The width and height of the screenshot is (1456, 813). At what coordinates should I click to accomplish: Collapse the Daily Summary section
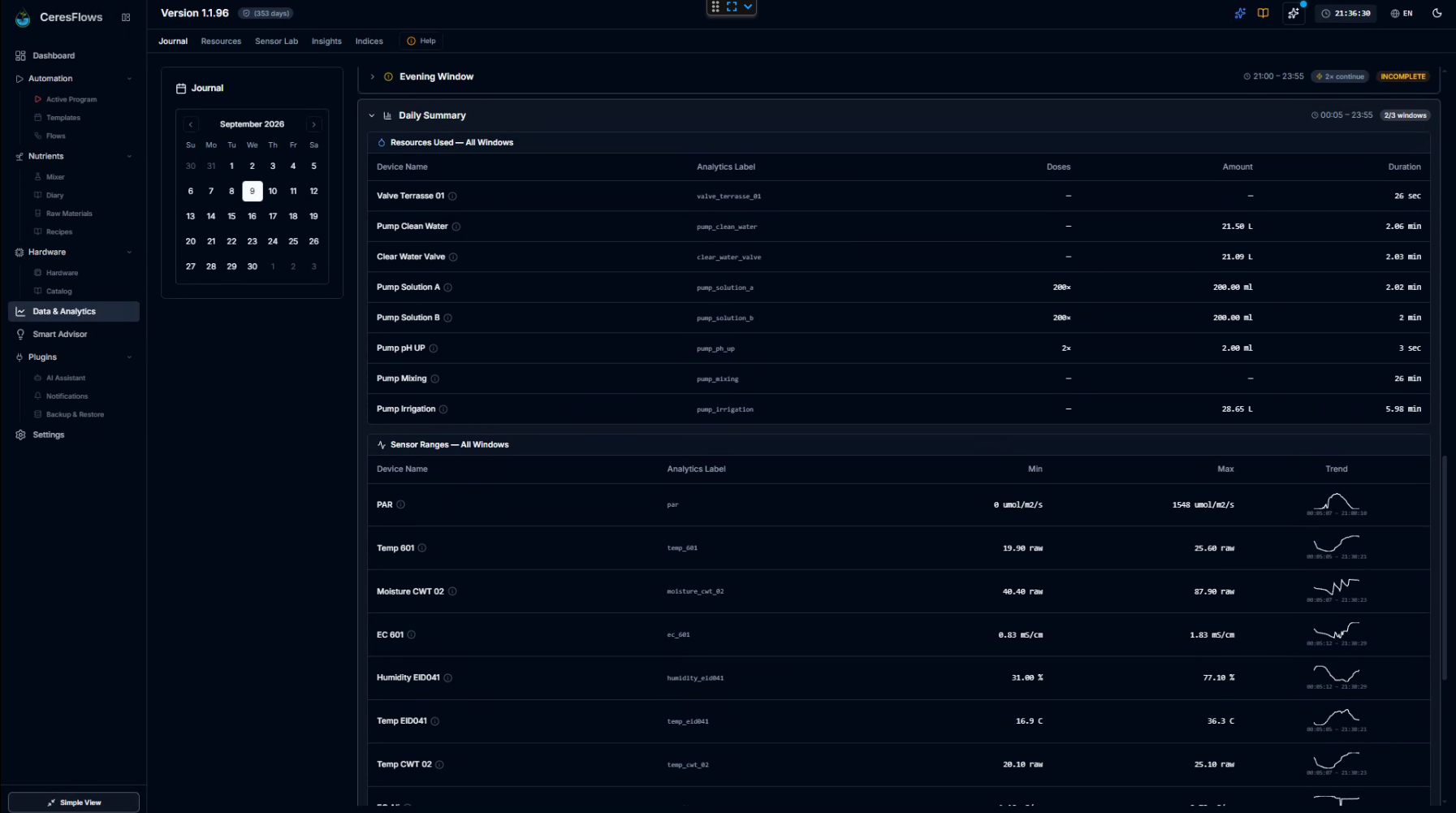pos(372,115)
